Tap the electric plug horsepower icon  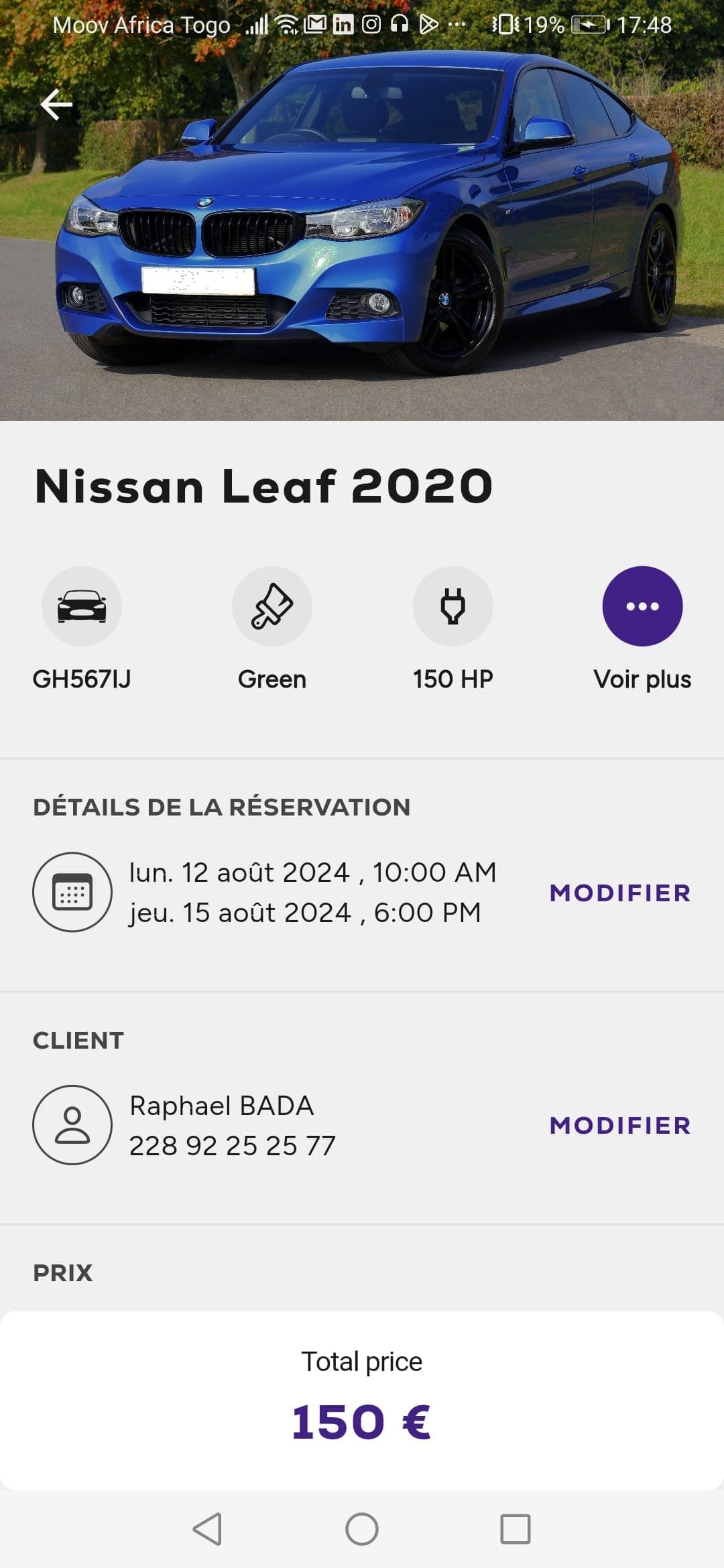point(453,606)
